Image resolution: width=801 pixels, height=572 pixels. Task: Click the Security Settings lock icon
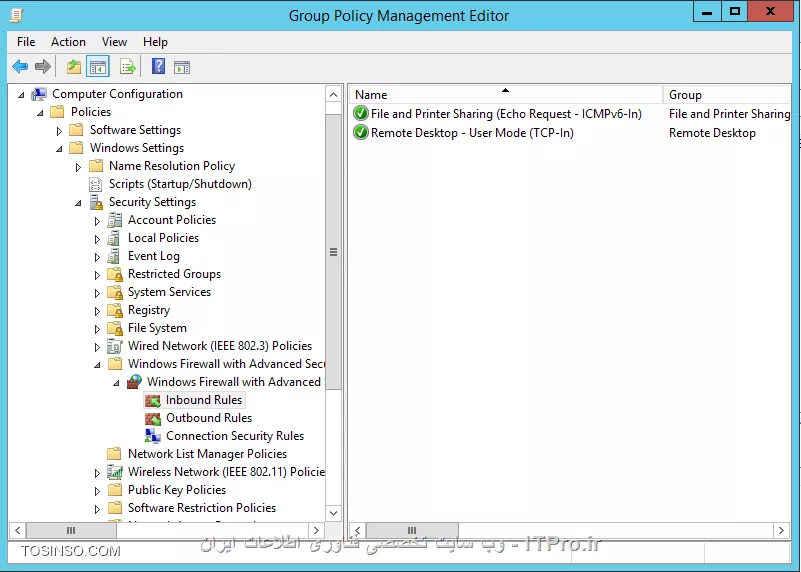pyautogui.click(x=96, y=202)
